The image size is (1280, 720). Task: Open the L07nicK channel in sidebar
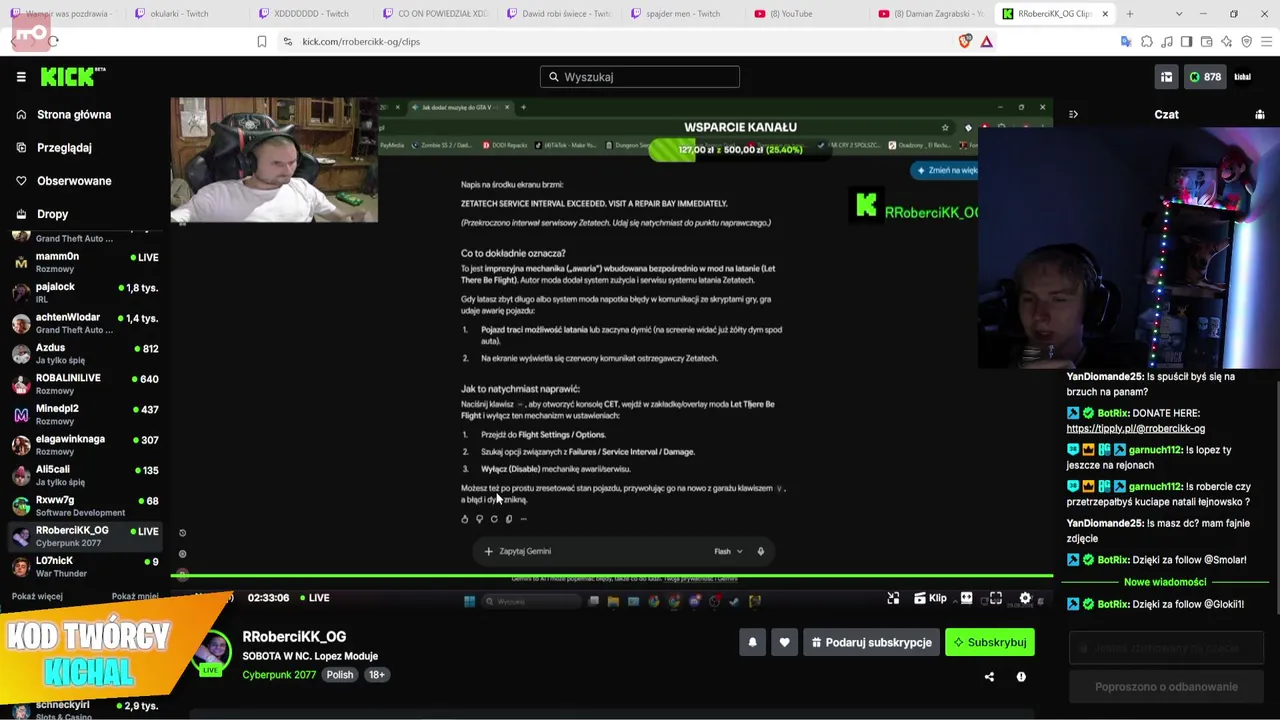point(85,567)
